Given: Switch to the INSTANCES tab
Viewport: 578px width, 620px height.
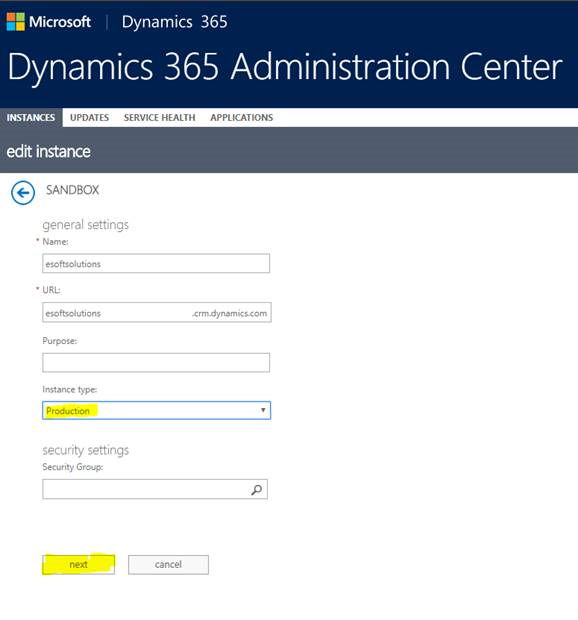Looking at the screenshot, I should click(x=31, y=117).
